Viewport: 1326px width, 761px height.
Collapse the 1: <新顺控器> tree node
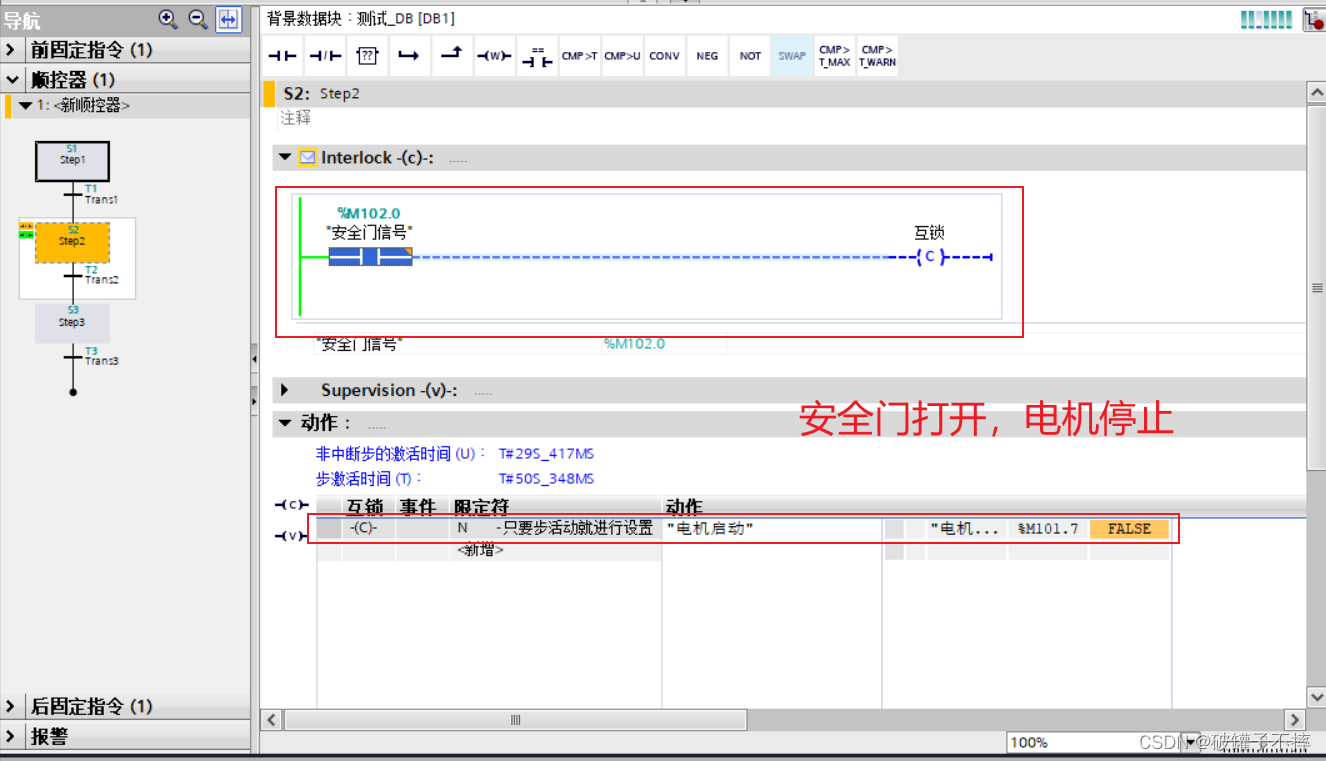click(x=25, y=105)
